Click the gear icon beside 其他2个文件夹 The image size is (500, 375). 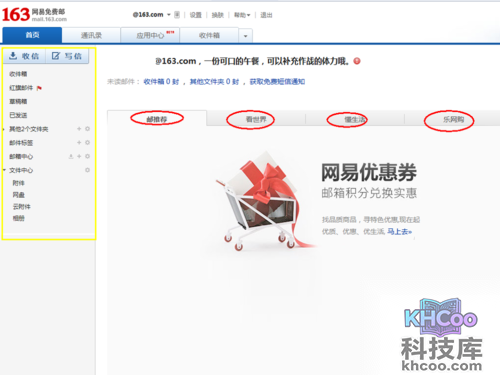click(87, 129)
